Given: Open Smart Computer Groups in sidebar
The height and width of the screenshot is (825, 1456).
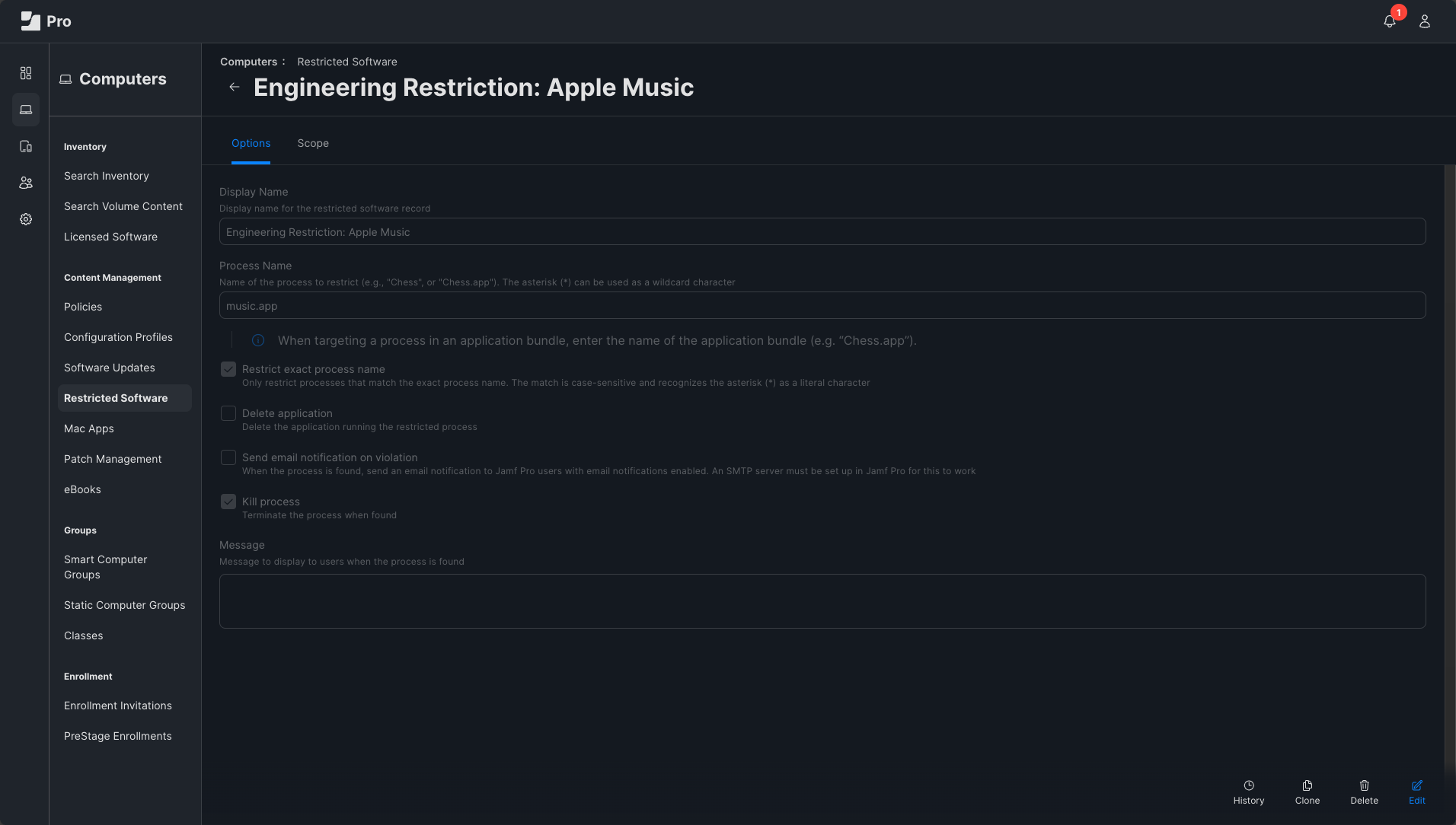Looking at the screenshot, I should coord(106,567).
